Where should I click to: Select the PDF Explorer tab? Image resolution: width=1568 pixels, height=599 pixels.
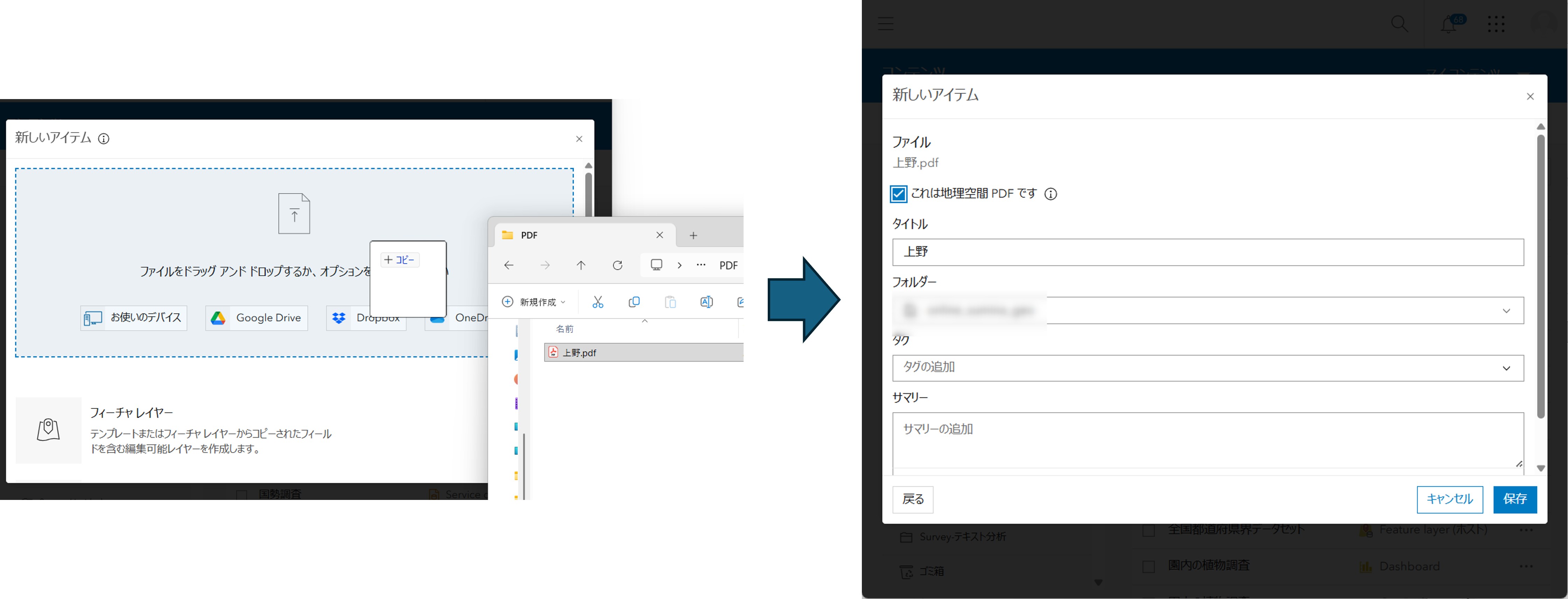(x=572, y=236)
